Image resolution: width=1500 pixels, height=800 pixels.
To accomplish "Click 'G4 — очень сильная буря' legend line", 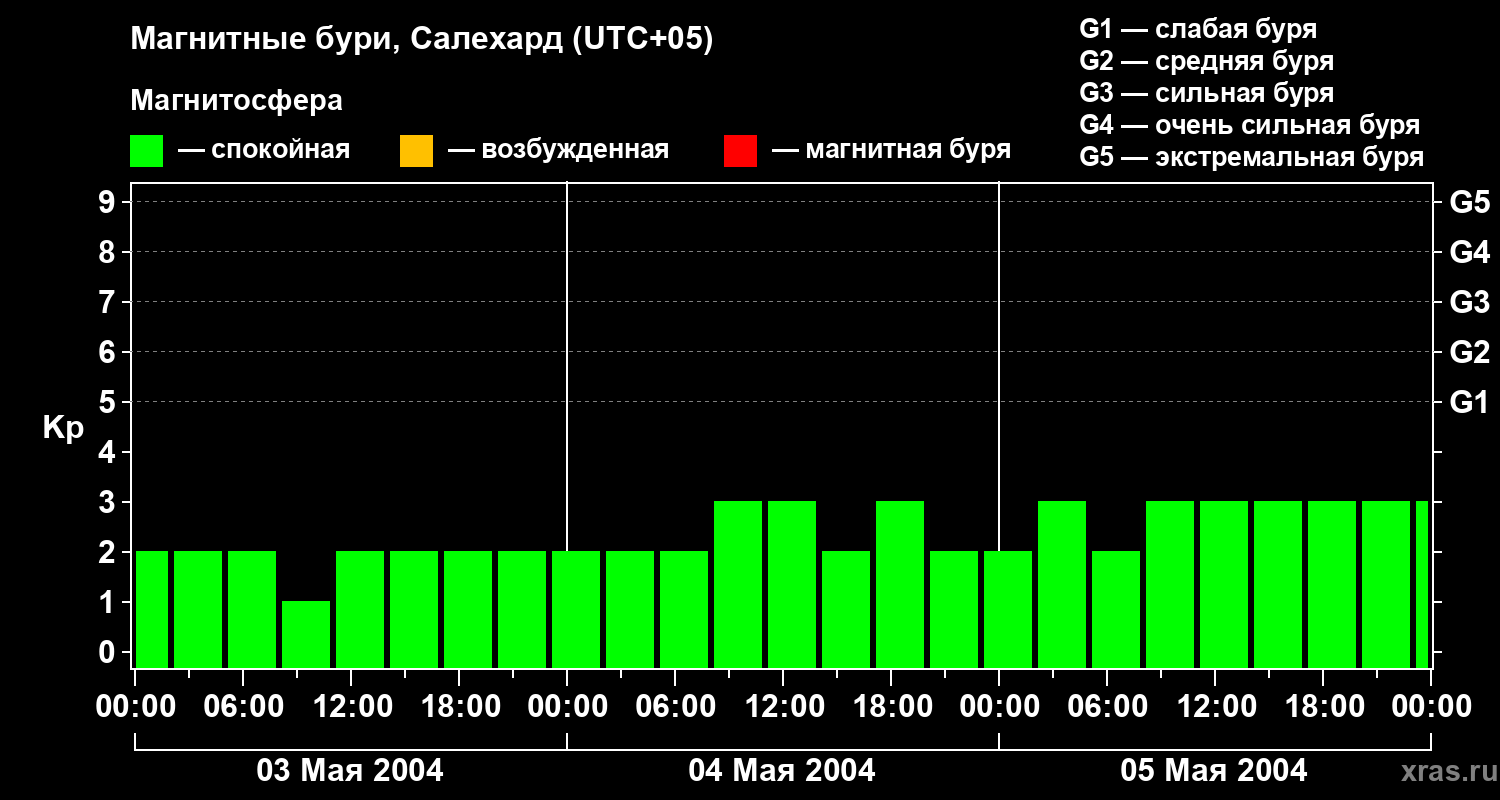I will point(1250,125).
